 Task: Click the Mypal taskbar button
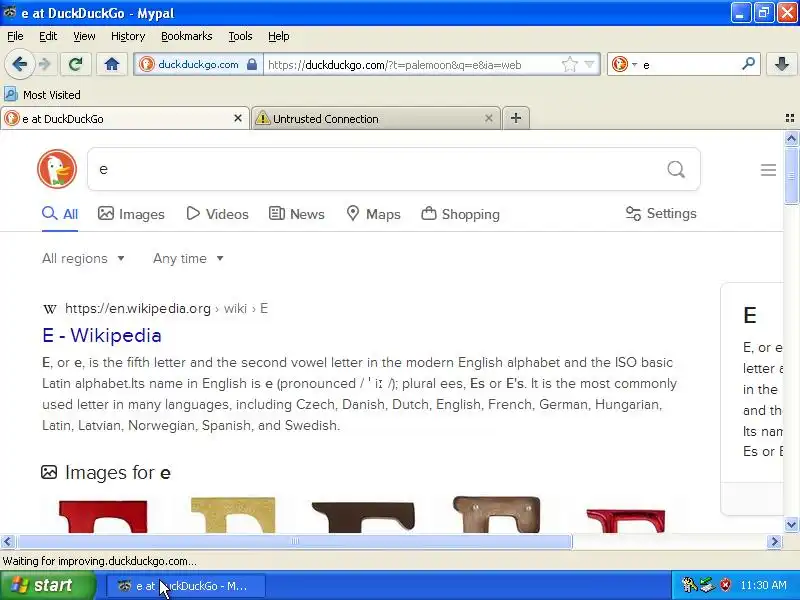point(186,586)
